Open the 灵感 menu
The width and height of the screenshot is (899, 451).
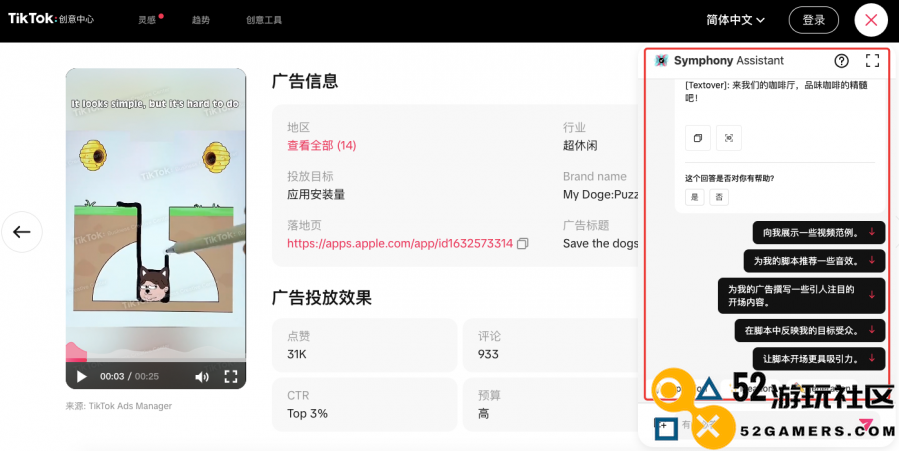[147, 20]
